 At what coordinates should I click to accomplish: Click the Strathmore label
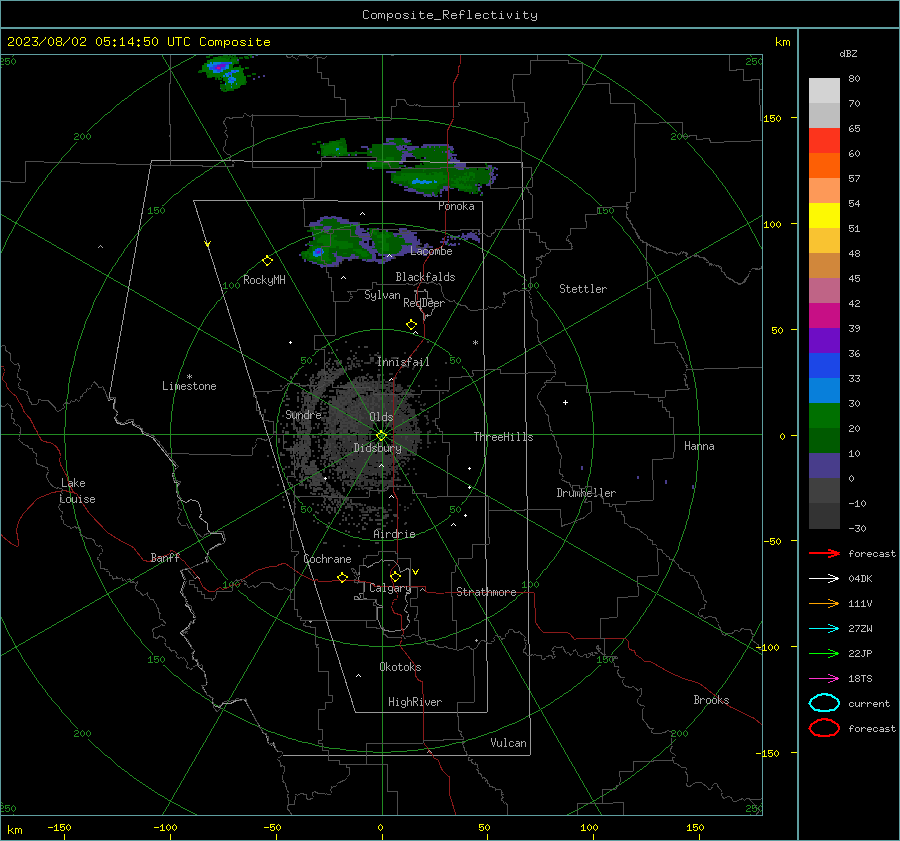coord(486,592)
